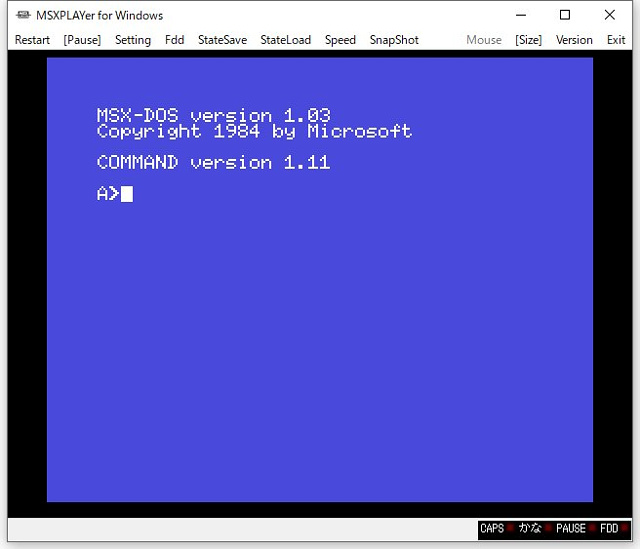Click the 'MSX-DOS version 1.03' text line
The width and height of the screenshot is (640, 549).
[213, 116]
